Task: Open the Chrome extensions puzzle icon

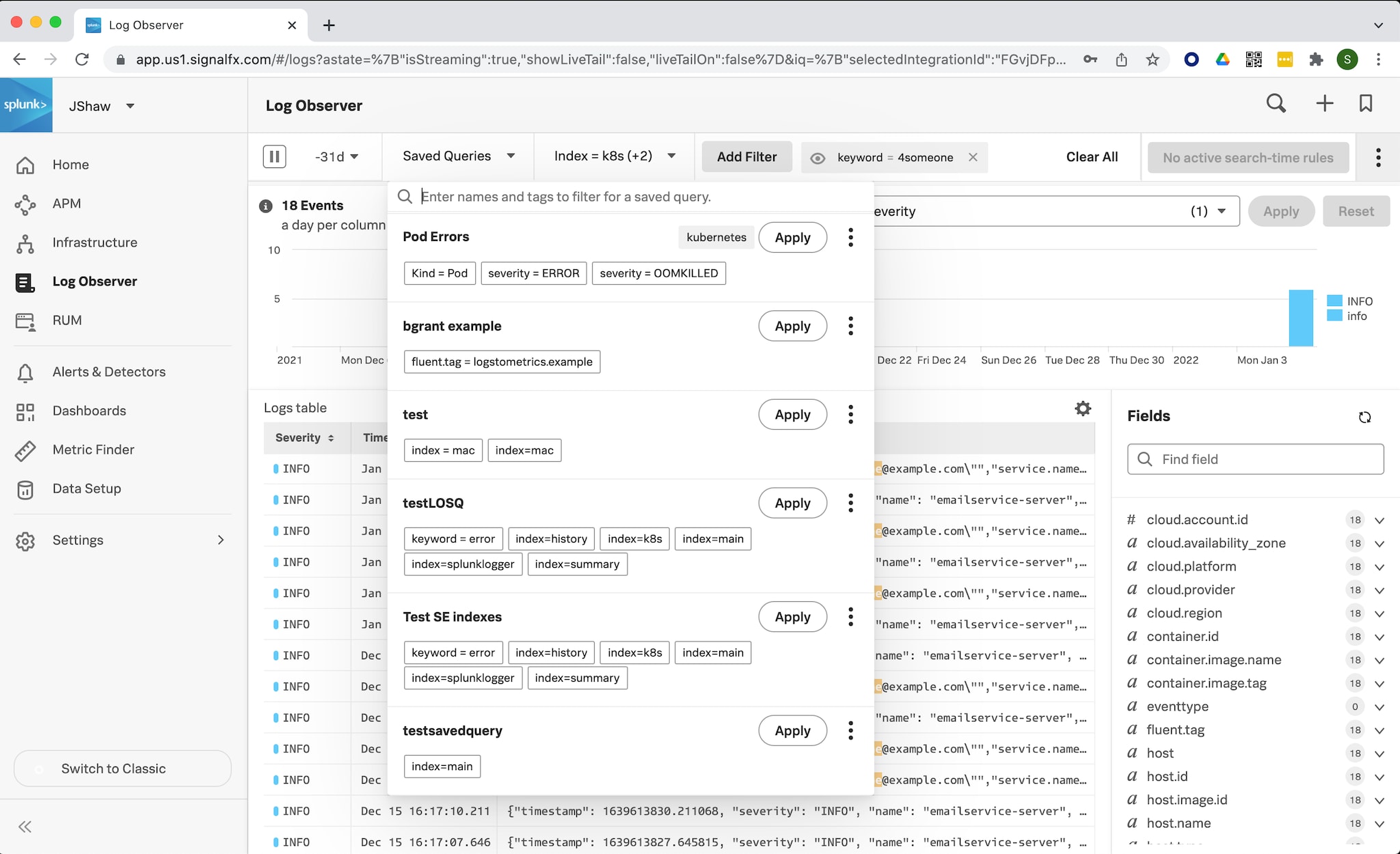Action: point(1316,59)
